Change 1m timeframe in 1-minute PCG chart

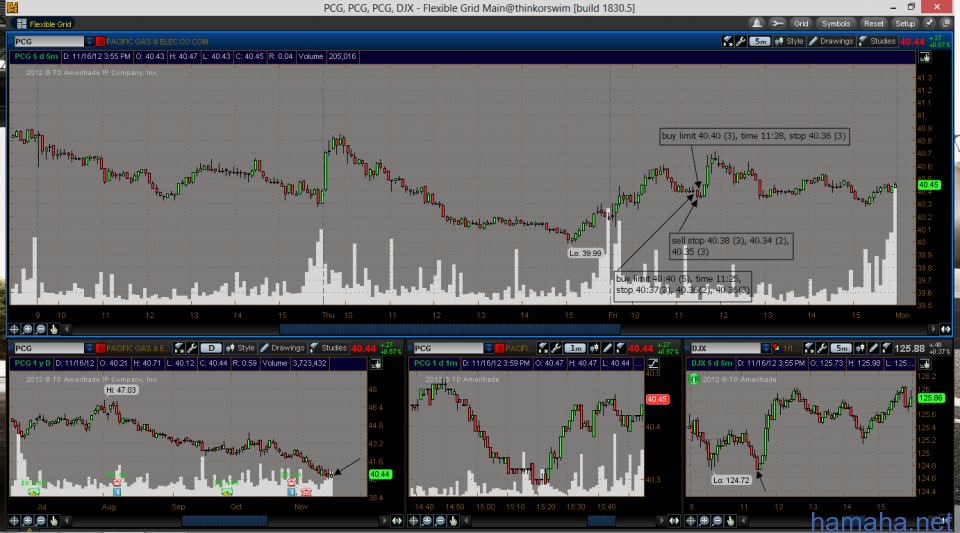(574, 348)
